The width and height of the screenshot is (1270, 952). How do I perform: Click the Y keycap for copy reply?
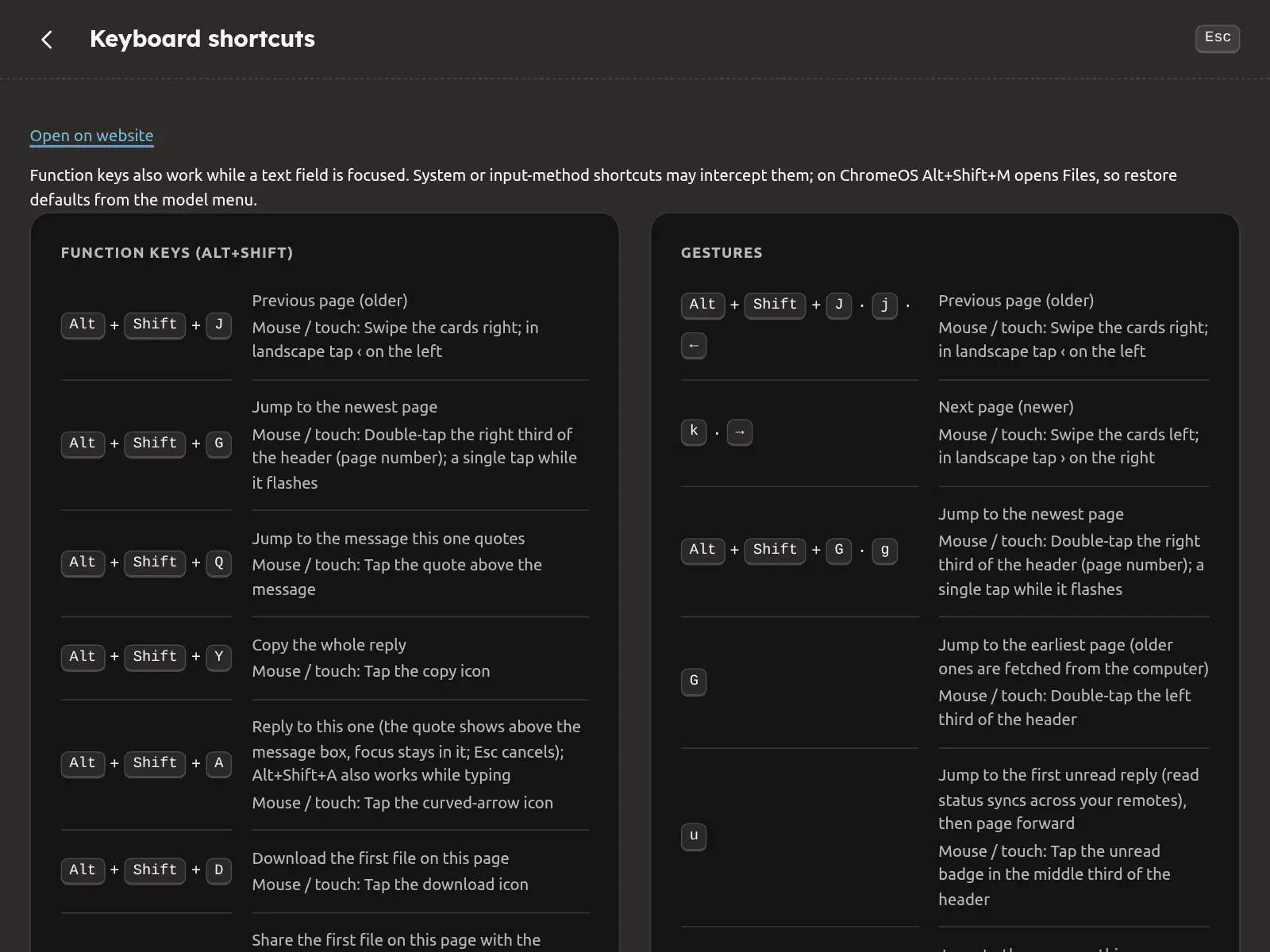tap(219, 657)
